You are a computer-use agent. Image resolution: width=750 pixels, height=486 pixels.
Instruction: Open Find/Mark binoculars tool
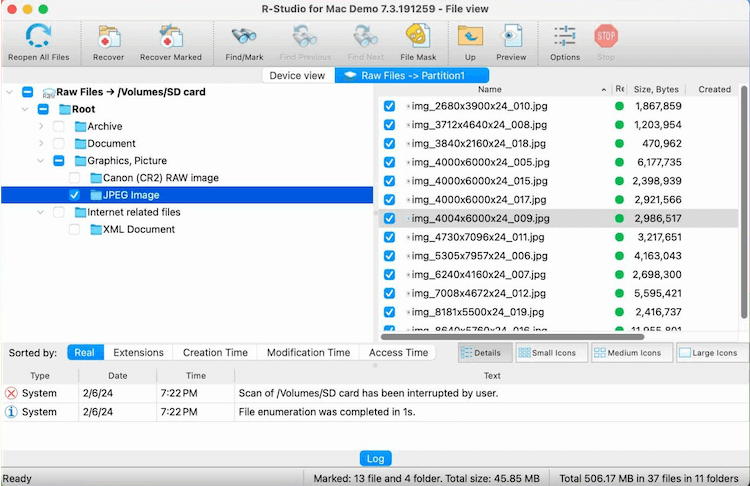[x=244, y=38]
